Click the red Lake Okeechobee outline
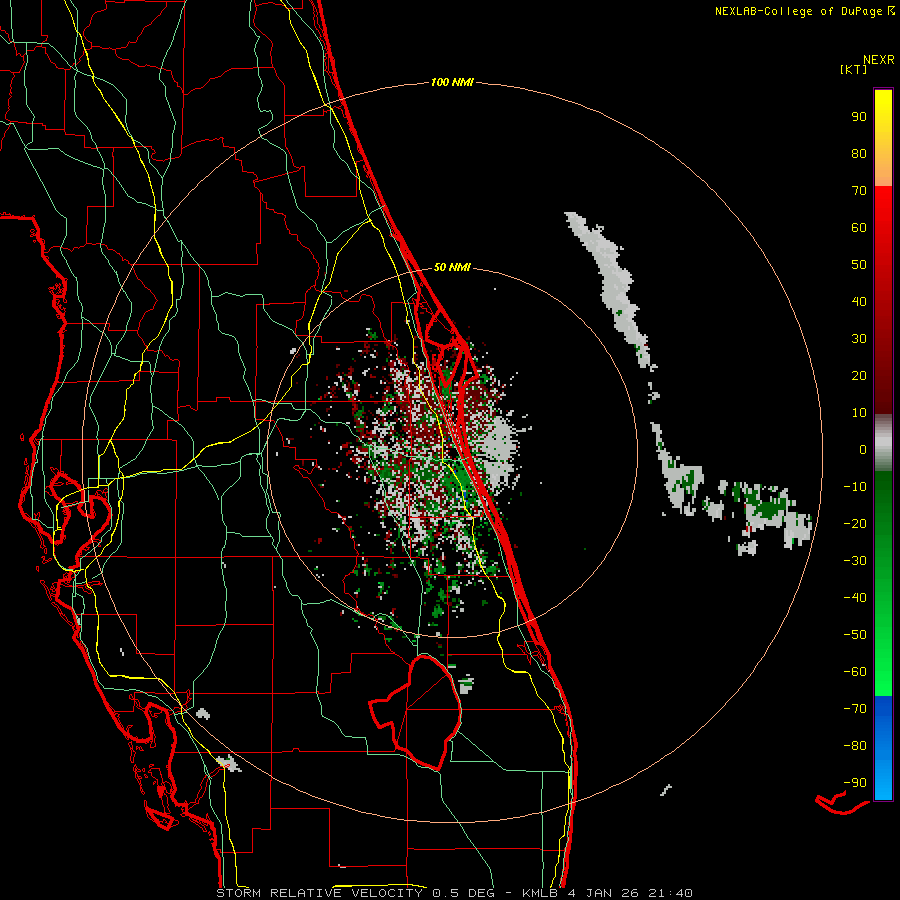The image size is (900, 900). tap(416, 713)
